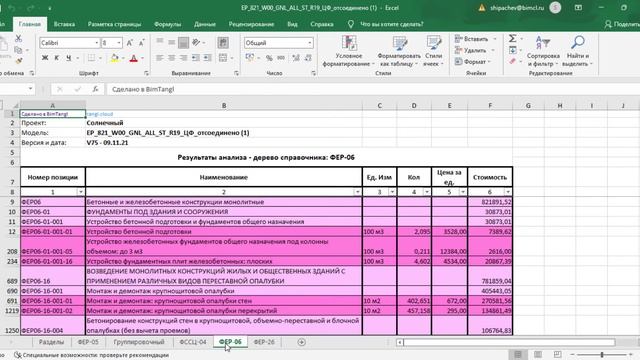This screenshot has height=360, width=640.
Task: Switch to Normal view icon in status bar
Action: [518, 355]
